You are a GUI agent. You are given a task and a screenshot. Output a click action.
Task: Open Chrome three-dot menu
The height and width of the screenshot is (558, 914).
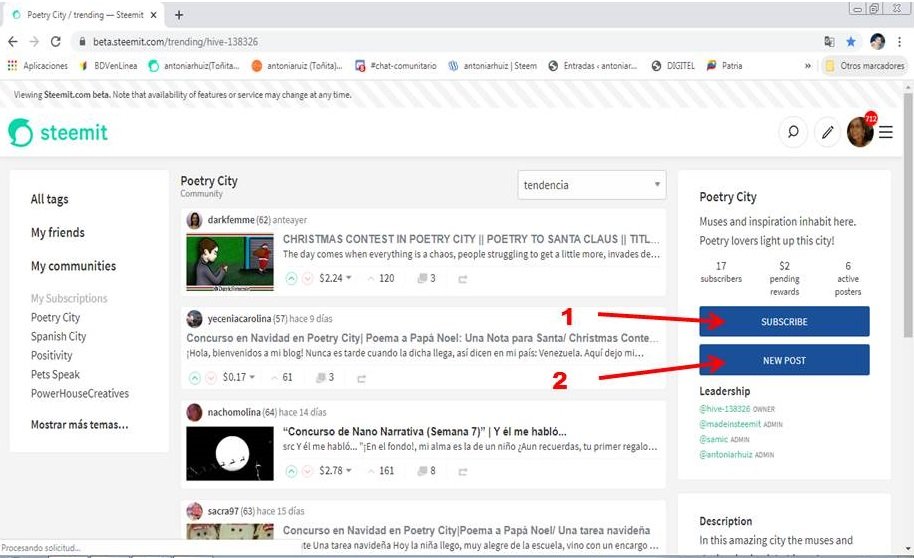pos(900,41)
